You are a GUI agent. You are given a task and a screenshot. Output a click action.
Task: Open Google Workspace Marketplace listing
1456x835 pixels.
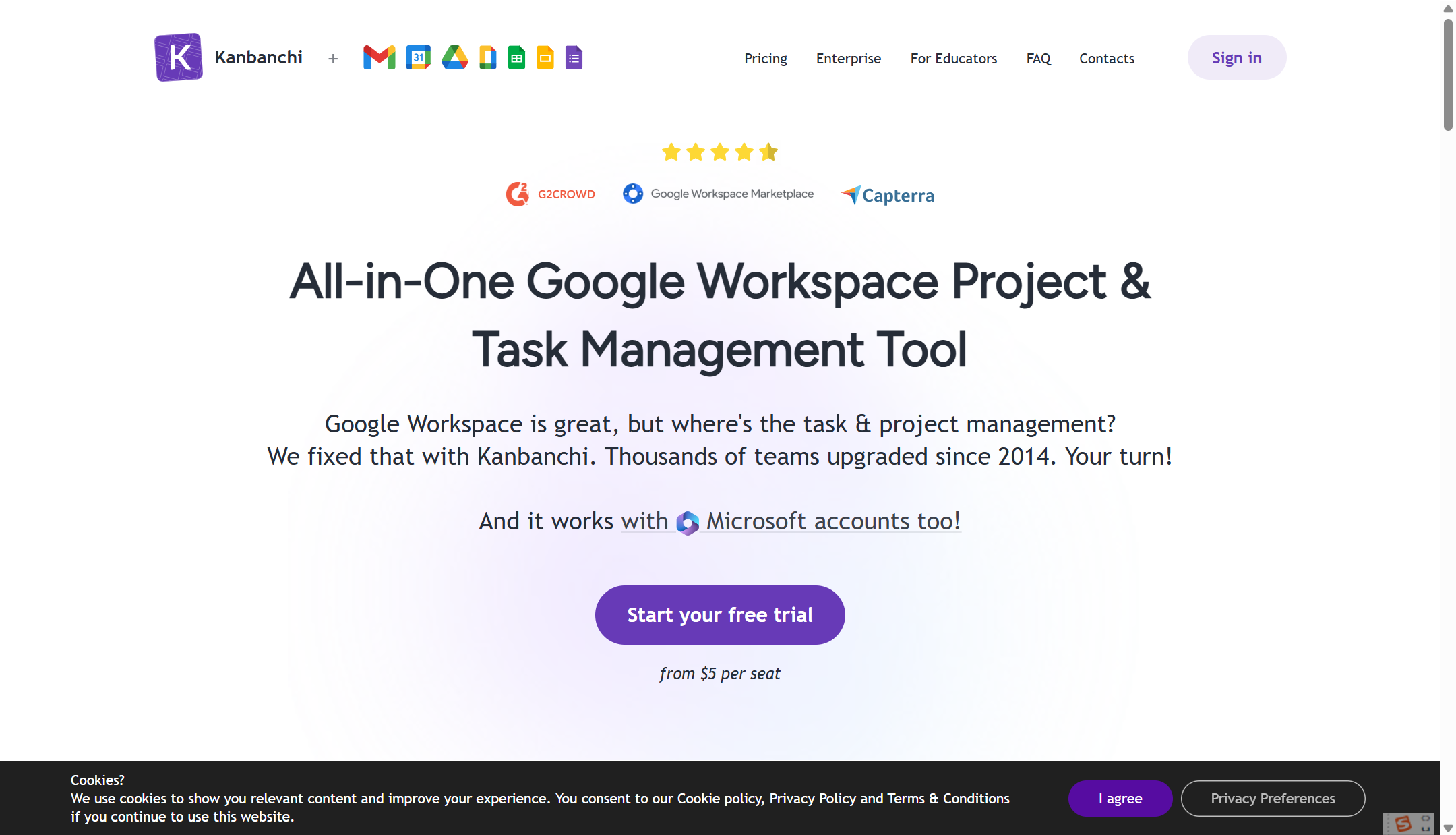click(718, 194)
